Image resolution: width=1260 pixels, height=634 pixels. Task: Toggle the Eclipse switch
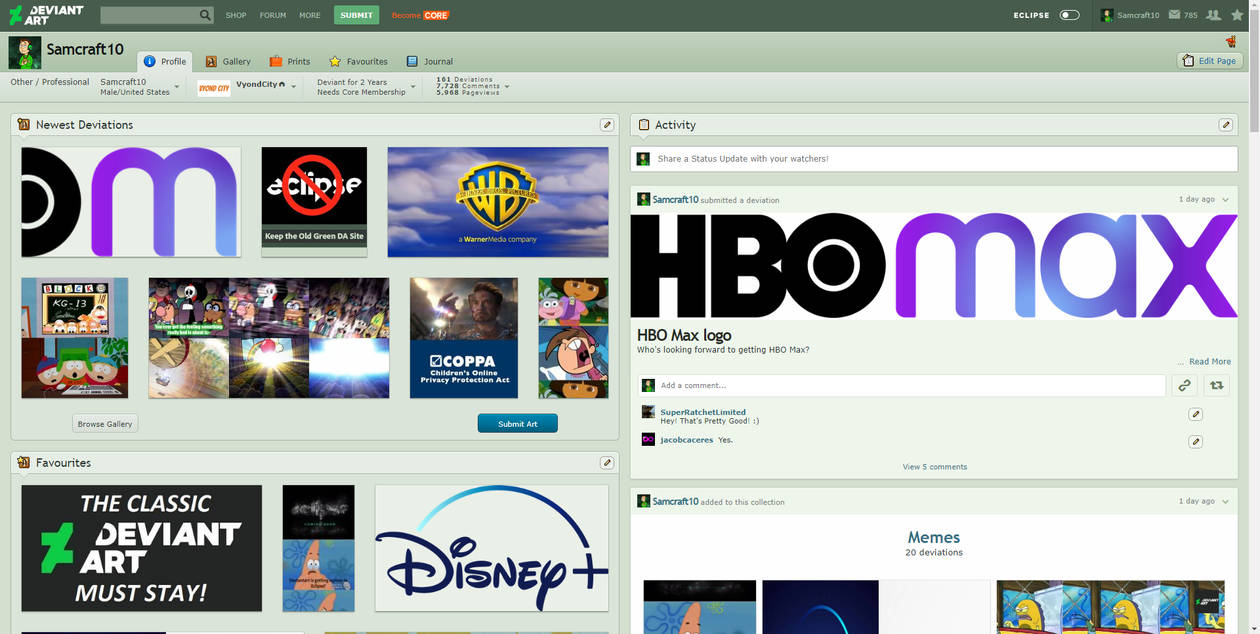(1070, 15)
